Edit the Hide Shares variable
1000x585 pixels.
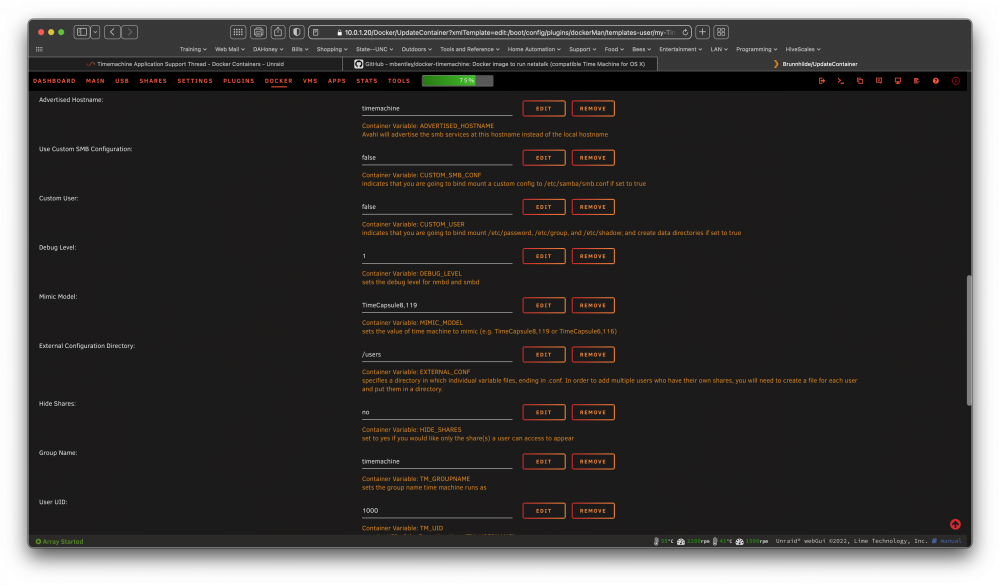(x=543, y=412)
